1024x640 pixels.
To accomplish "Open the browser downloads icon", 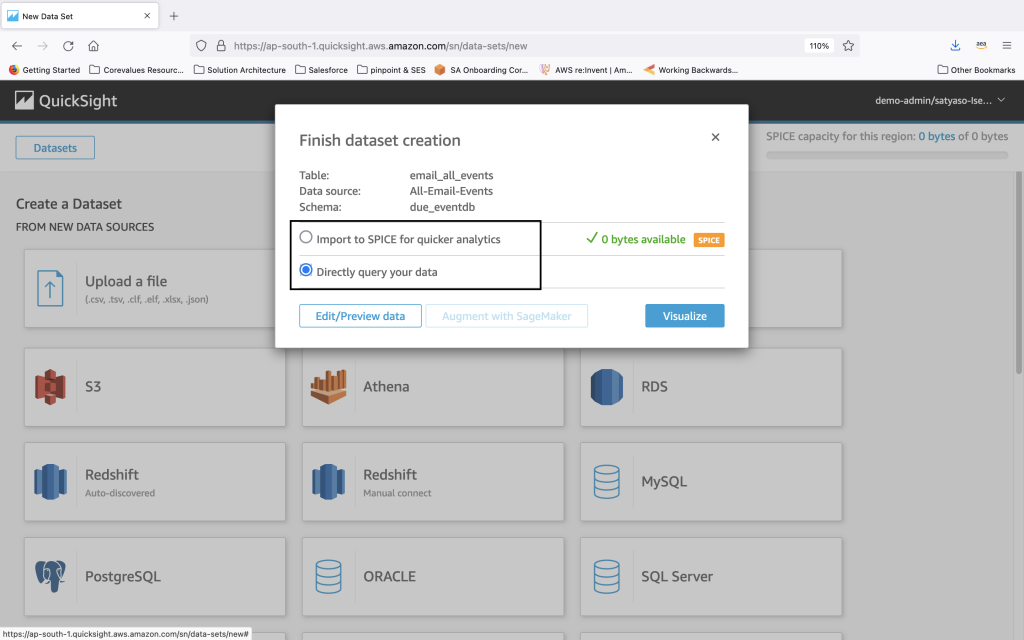I will pos(955,46).
